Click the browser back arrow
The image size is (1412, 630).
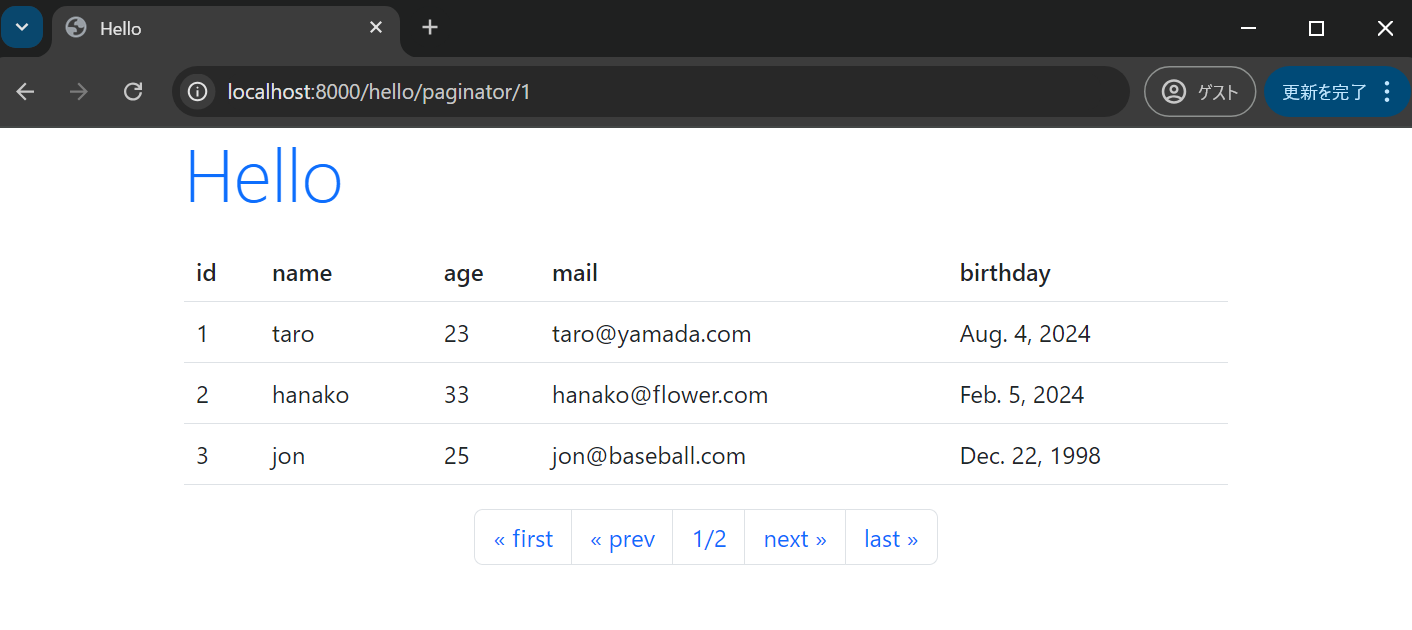[x=26, y=92]
